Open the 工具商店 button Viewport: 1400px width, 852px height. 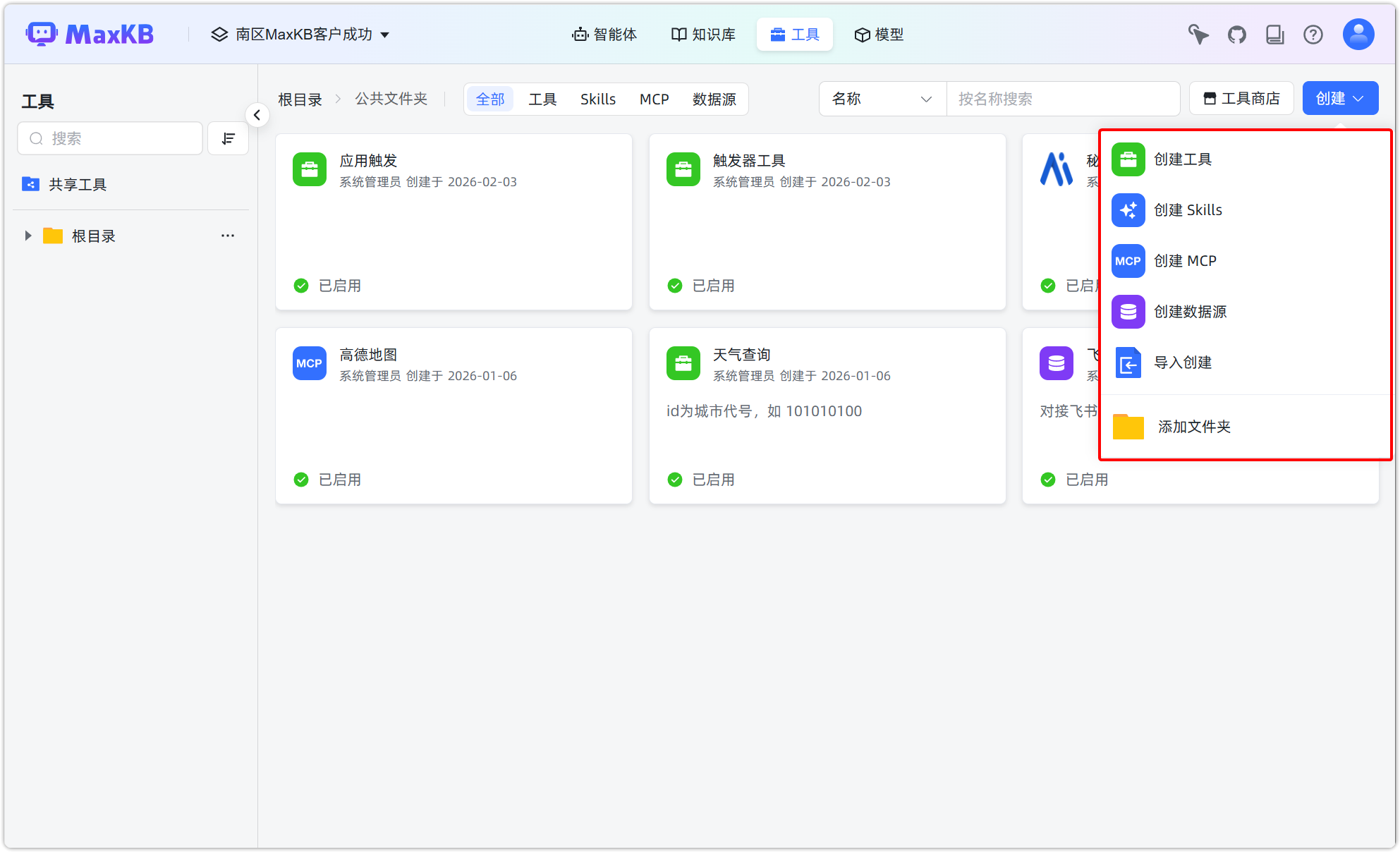tap(1241, 99)
